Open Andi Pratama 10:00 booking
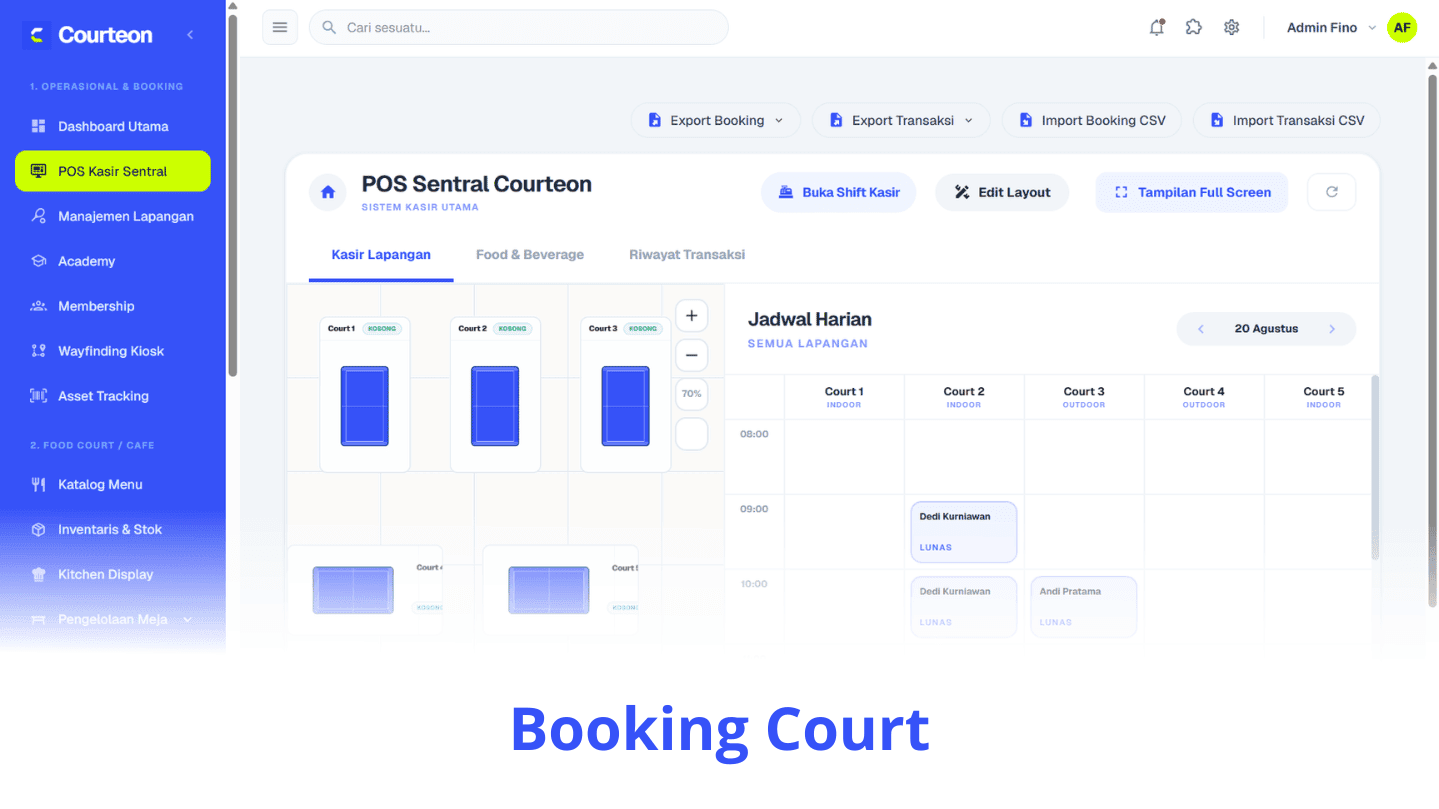Viewport: 1439px width, 809px height. (1084, 606)
